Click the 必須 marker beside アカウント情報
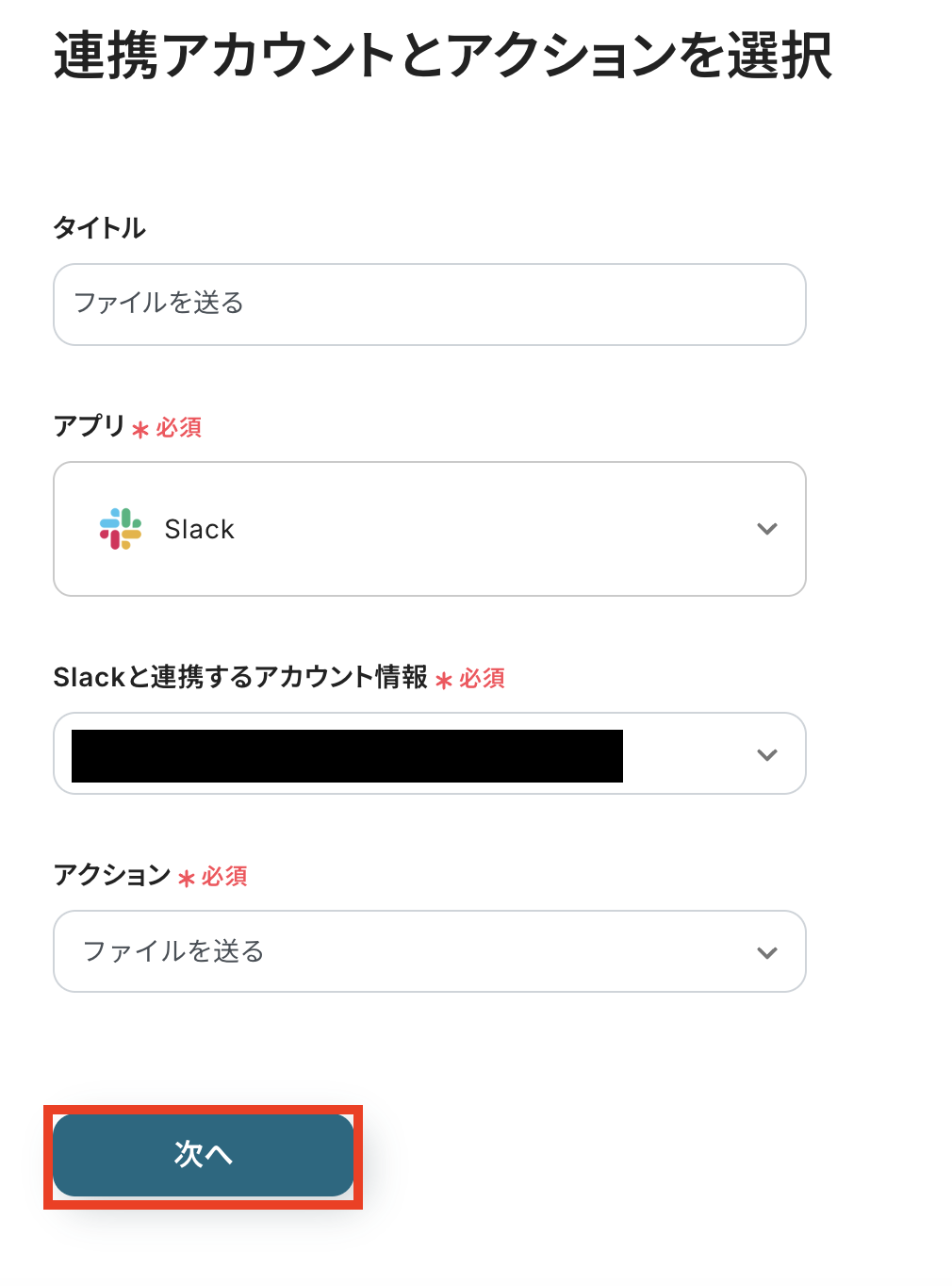Image resolution: width=952 pixels, height=1286 pixels. [x=483, y=679]
